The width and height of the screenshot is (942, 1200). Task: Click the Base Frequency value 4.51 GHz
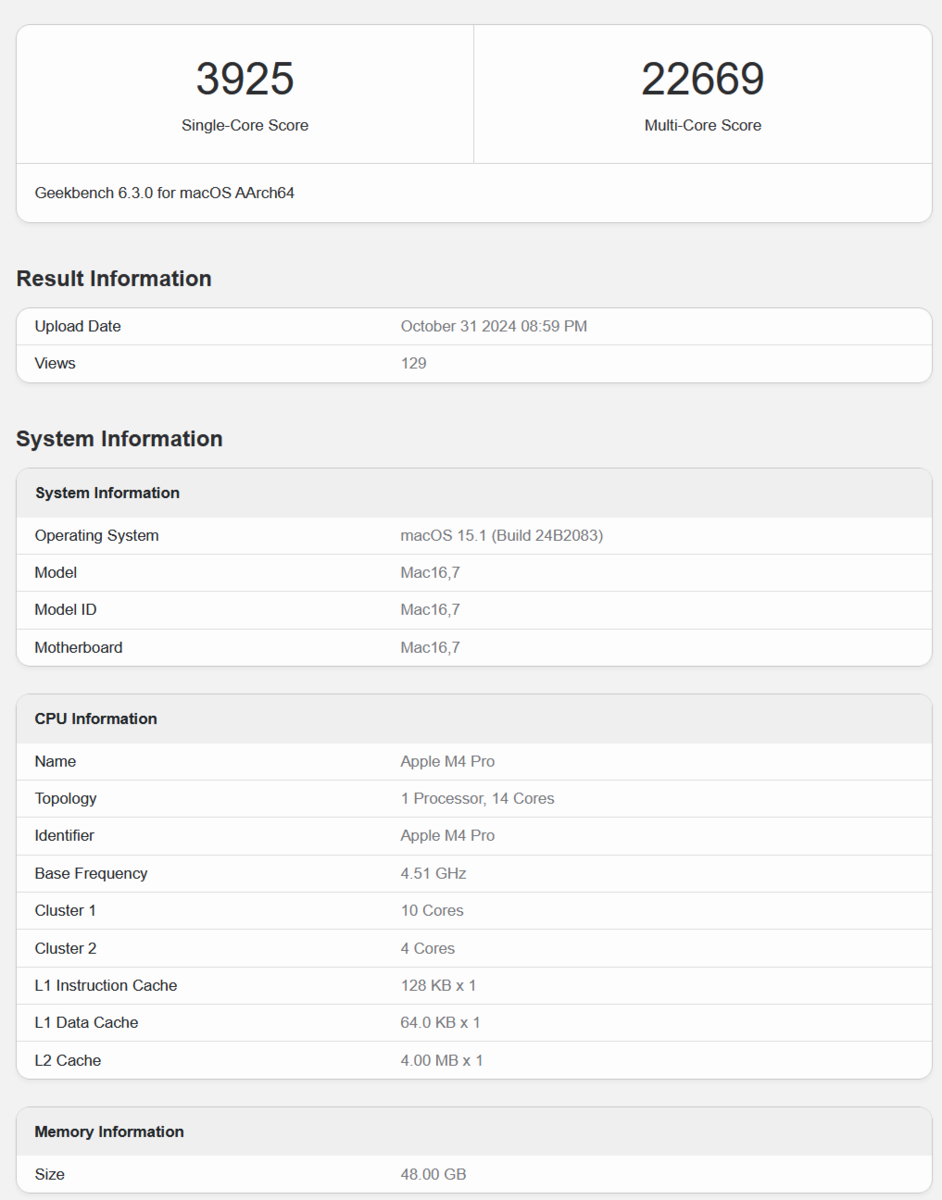(433, 873)
